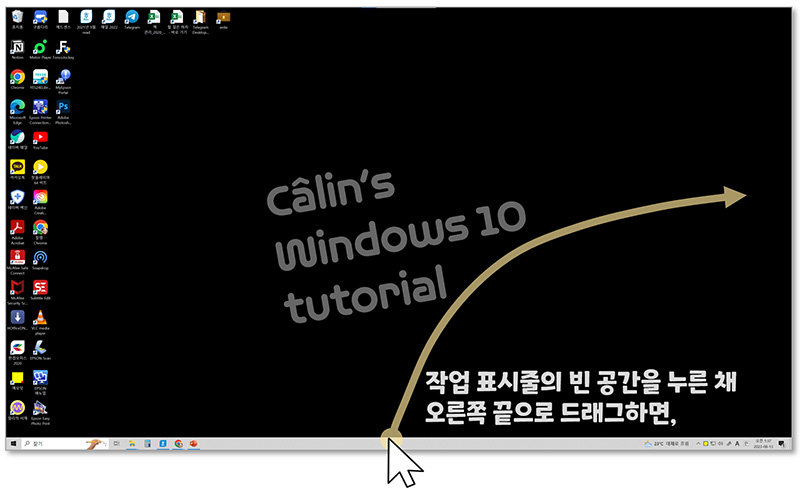The width and height of the screenshot is (800, 497).
Task: Open the Telegram desktop shortcut
Action: [x=132, y=19]
